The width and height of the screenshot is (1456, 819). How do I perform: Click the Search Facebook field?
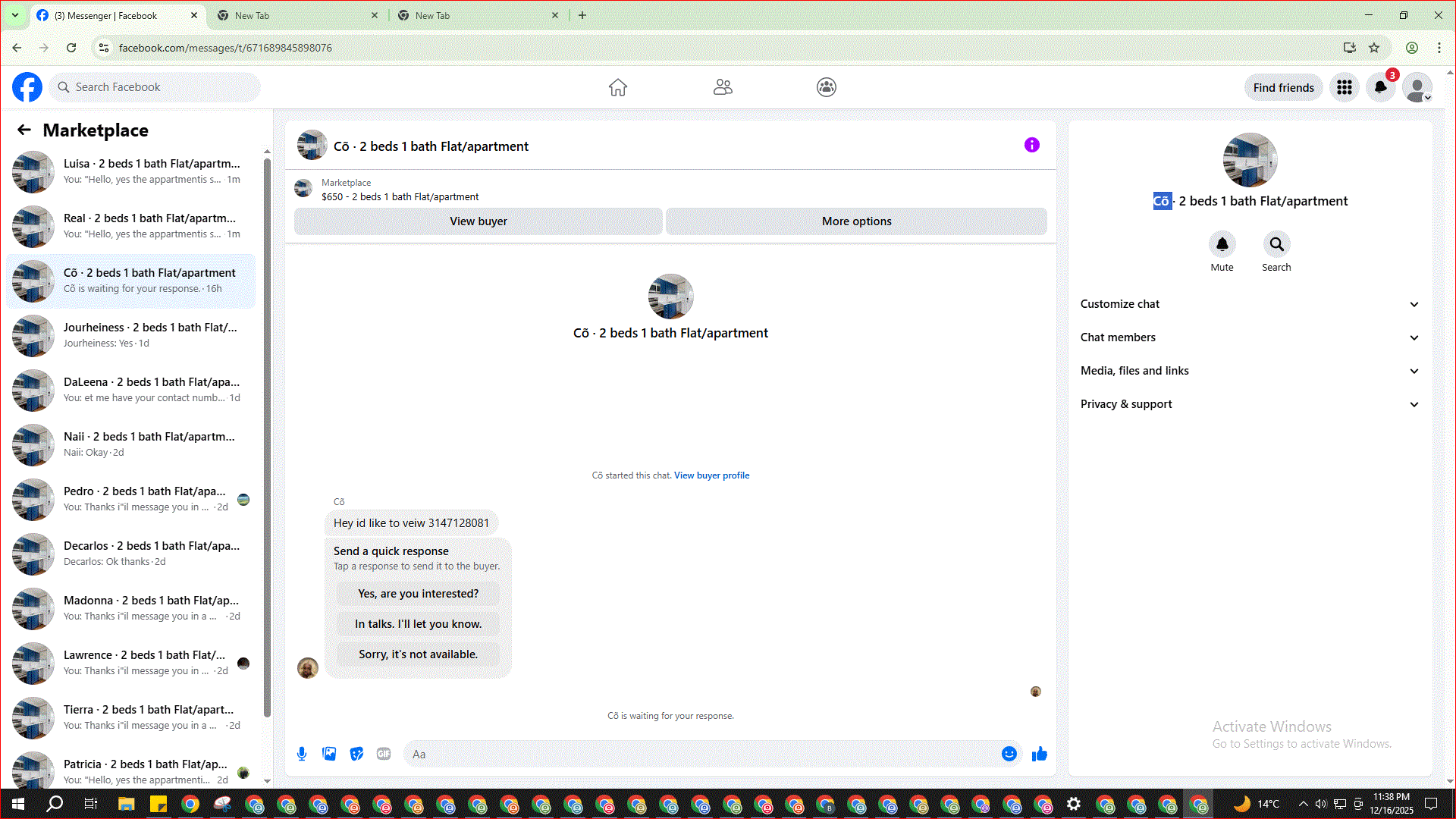155,87
